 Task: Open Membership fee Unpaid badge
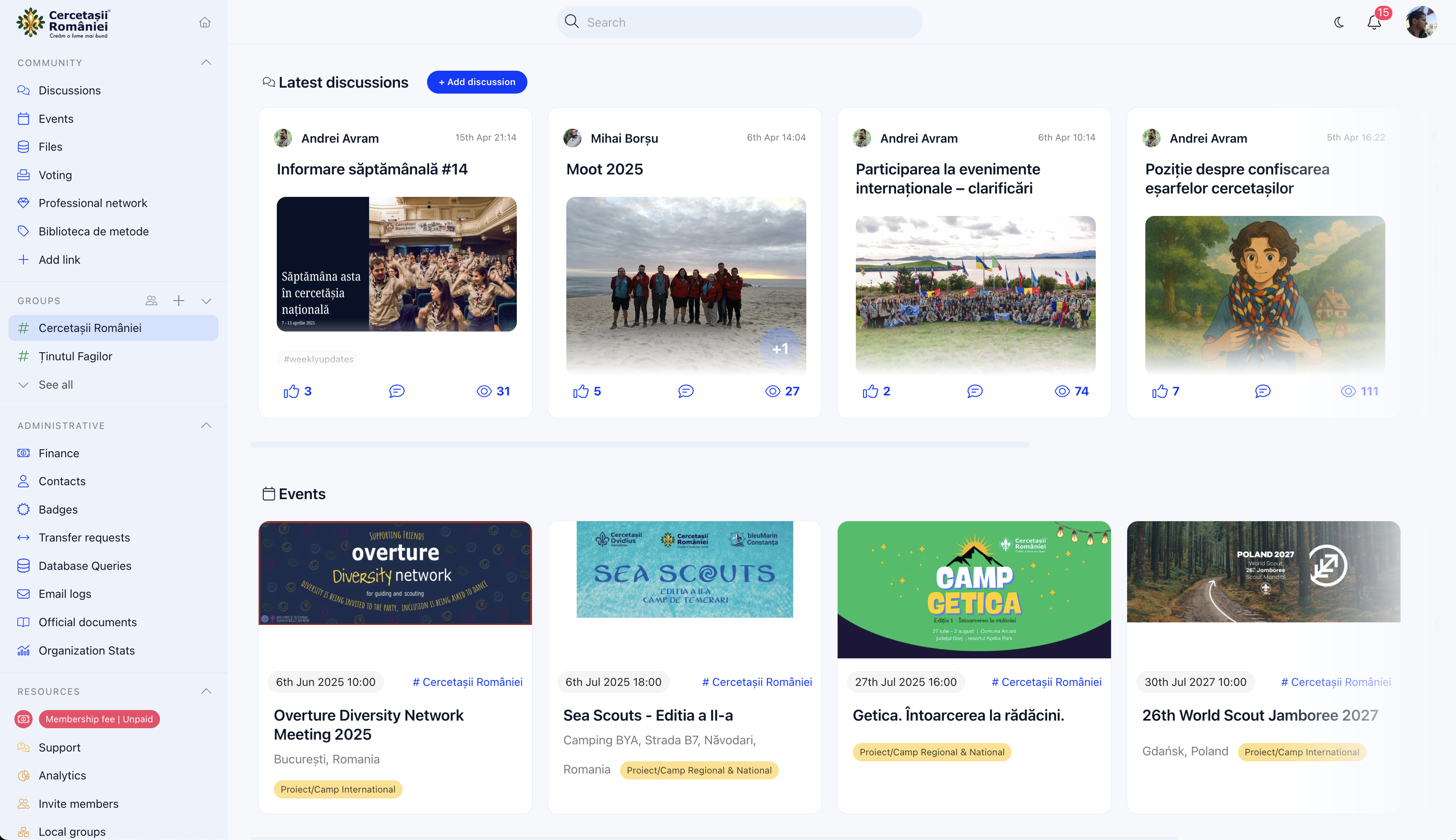coord(99,719)
